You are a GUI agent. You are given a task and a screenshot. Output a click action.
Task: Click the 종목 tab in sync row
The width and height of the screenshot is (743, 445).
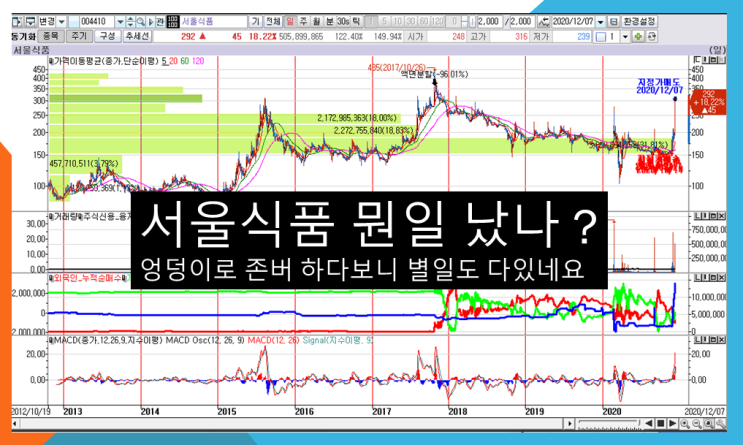tap(51, 36)
